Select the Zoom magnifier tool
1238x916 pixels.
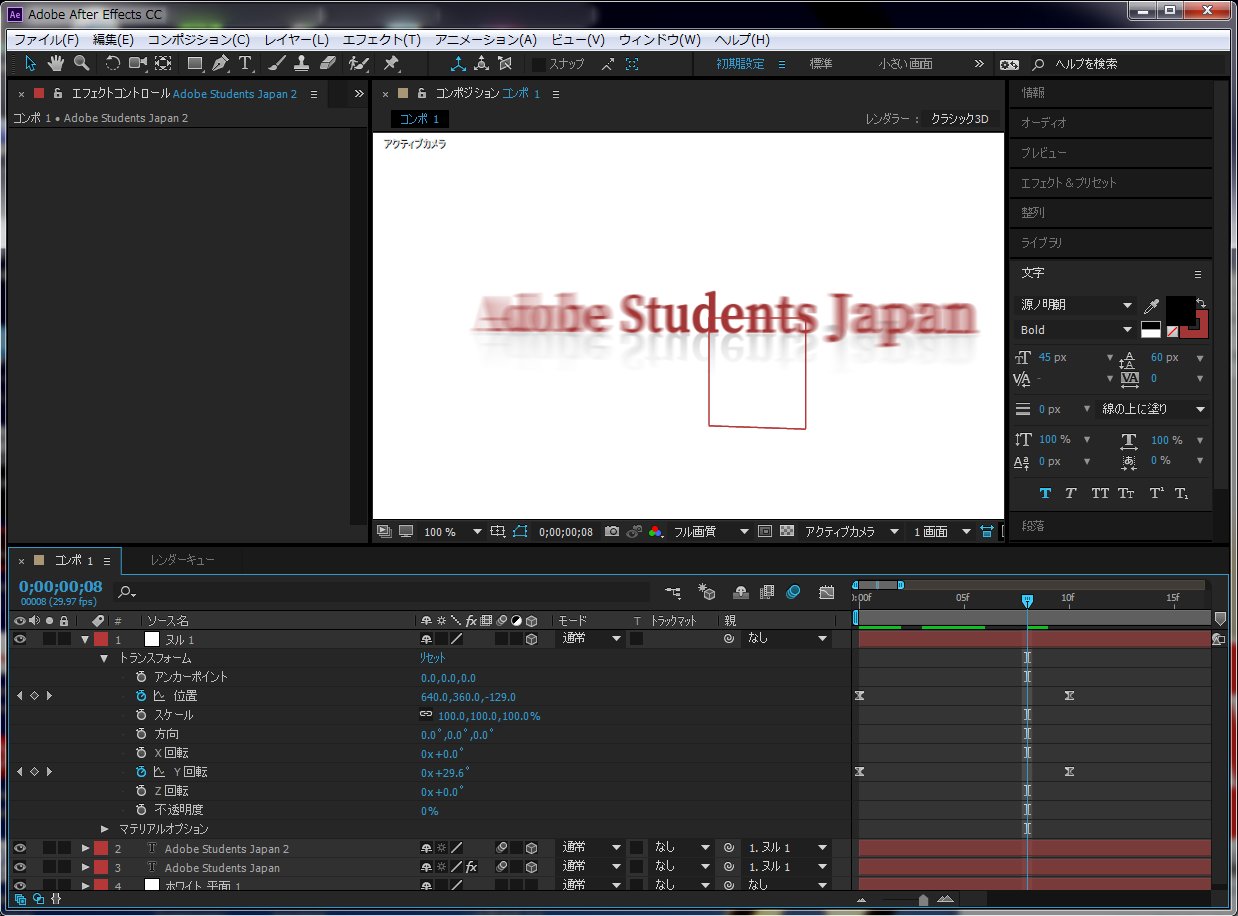coord(81,63)
